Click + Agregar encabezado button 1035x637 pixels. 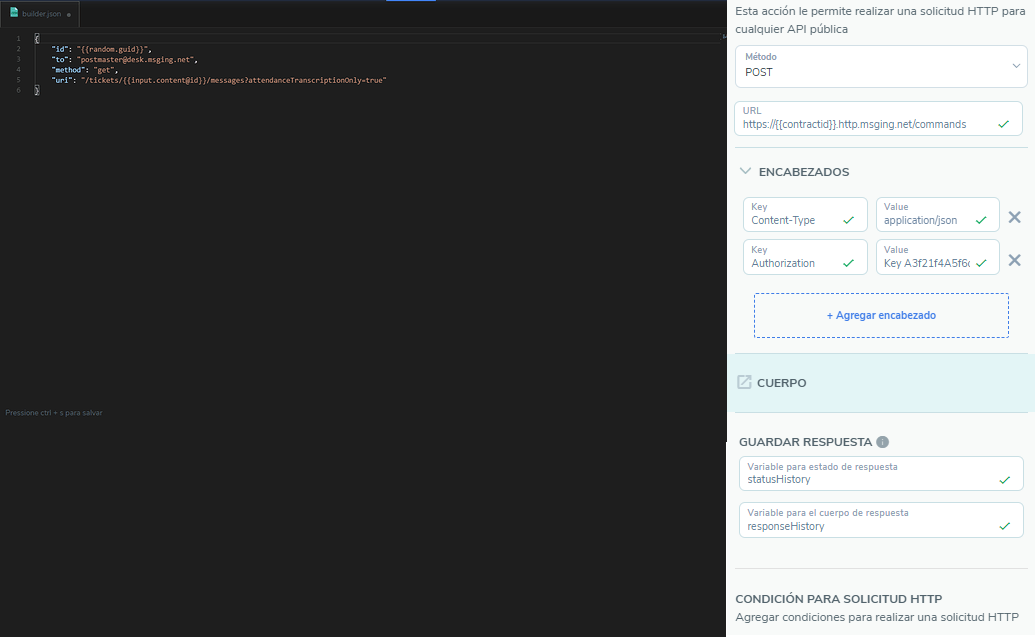point(881,316)
